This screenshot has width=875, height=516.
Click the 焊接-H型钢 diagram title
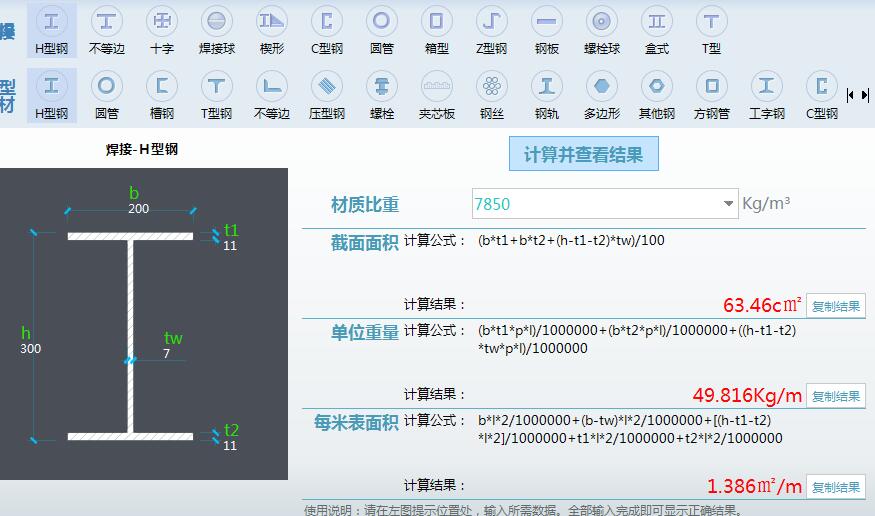[x=142, y=149]
